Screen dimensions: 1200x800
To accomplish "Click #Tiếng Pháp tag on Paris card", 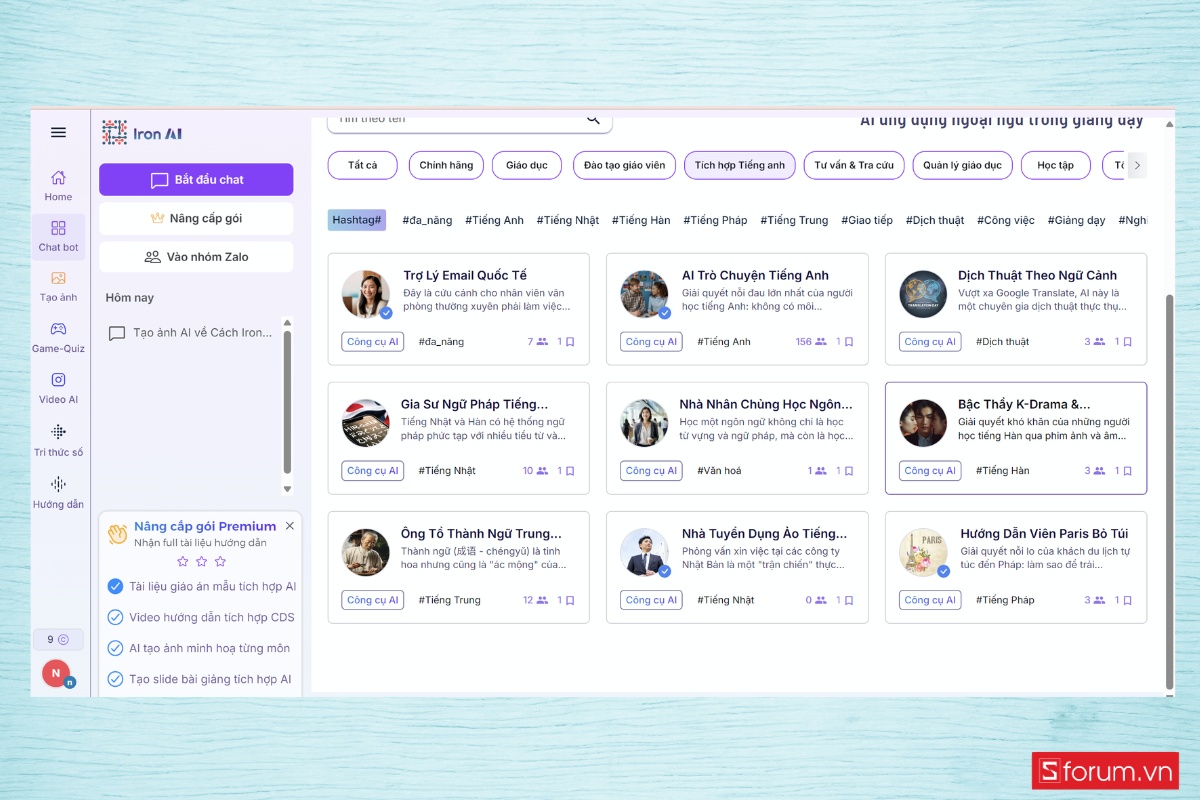I will point(1005,600).
